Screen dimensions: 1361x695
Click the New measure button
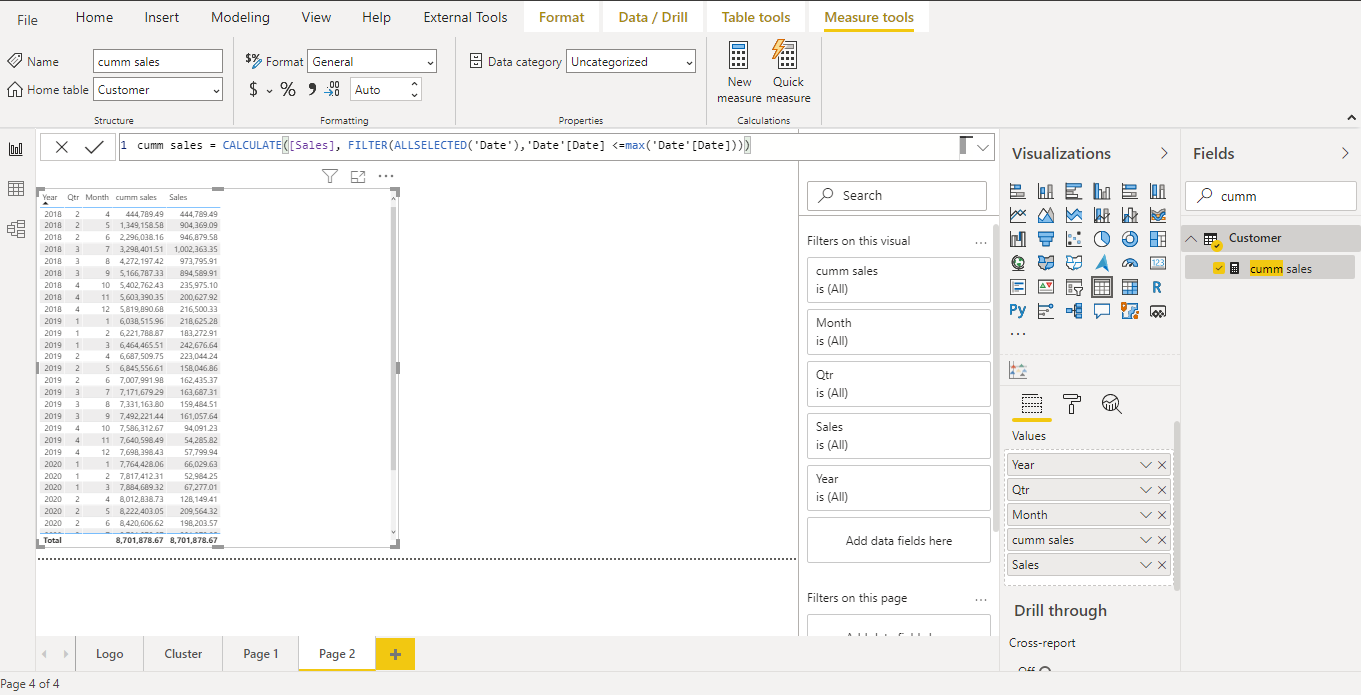click(x=739, y=72)
